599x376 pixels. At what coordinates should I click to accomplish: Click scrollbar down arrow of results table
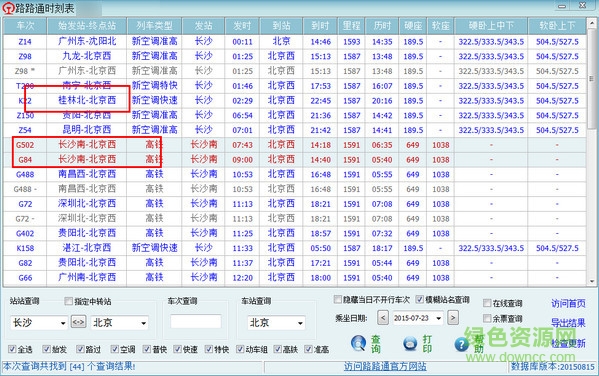pos(592,282)
